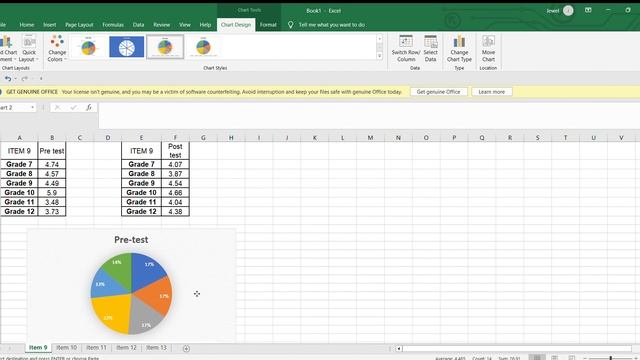Click the Undo arrow icon
The height and width of the screenshot is (360, 640).
(8, 78)
